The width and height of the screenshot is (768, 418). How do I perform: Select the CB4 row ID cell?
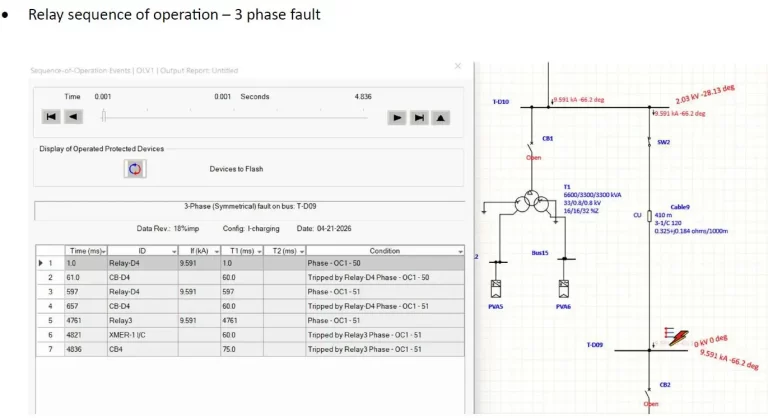pyautogui.click(x=143, y=349)
